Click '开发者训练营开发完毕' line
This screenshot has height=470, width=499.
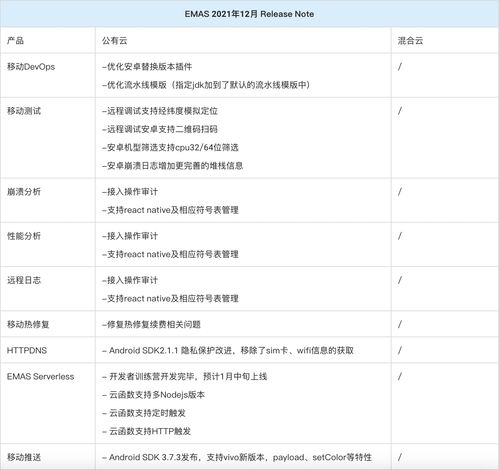click(x=185, y=376)
